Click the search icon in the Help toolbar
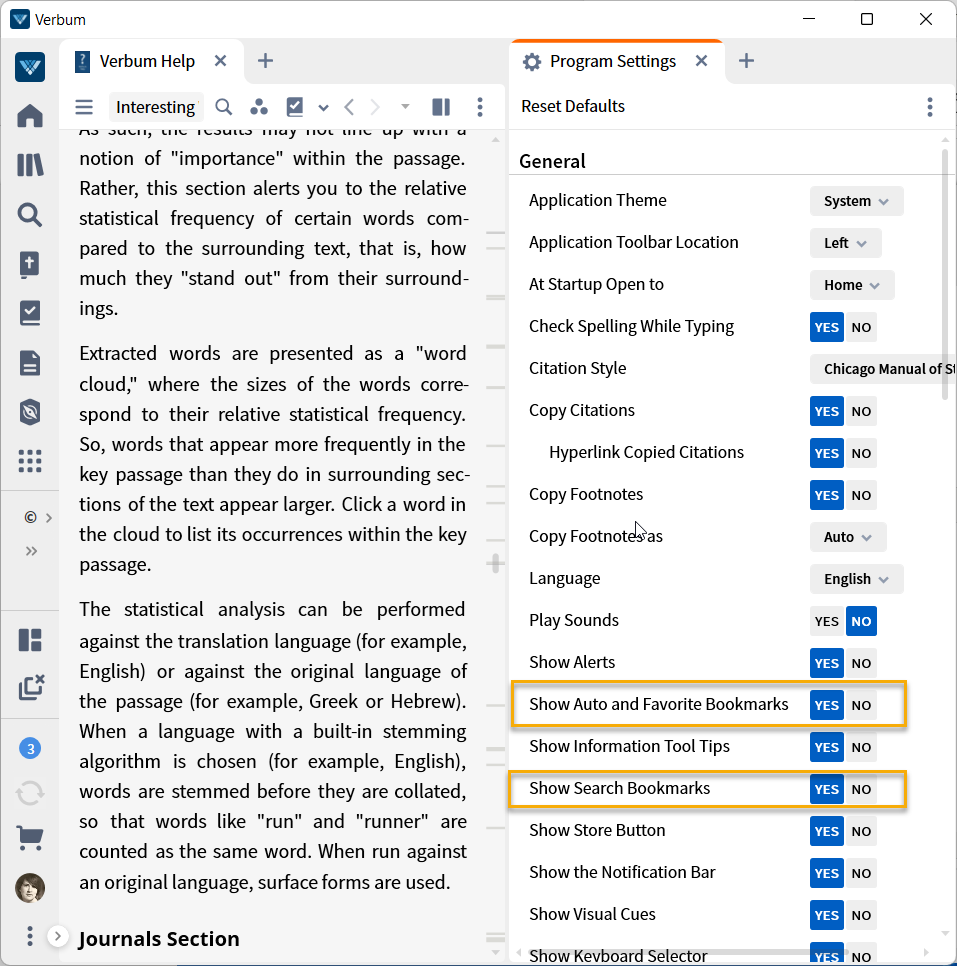This screenshot has width=957, height=966. [224, 107]
